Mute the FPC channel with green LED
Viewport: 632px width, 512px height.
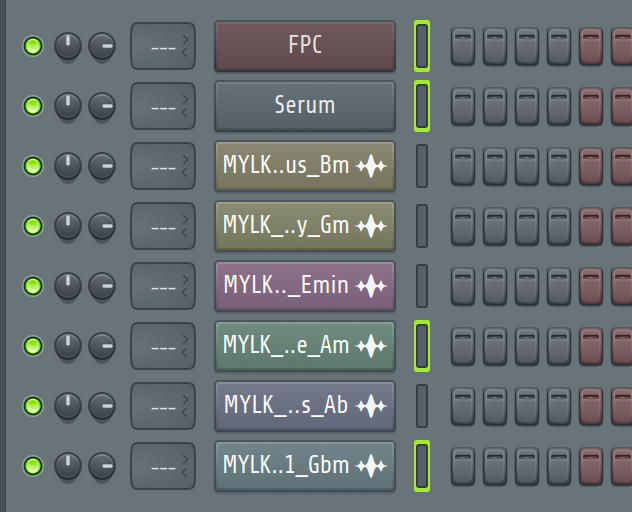[33, 46]
